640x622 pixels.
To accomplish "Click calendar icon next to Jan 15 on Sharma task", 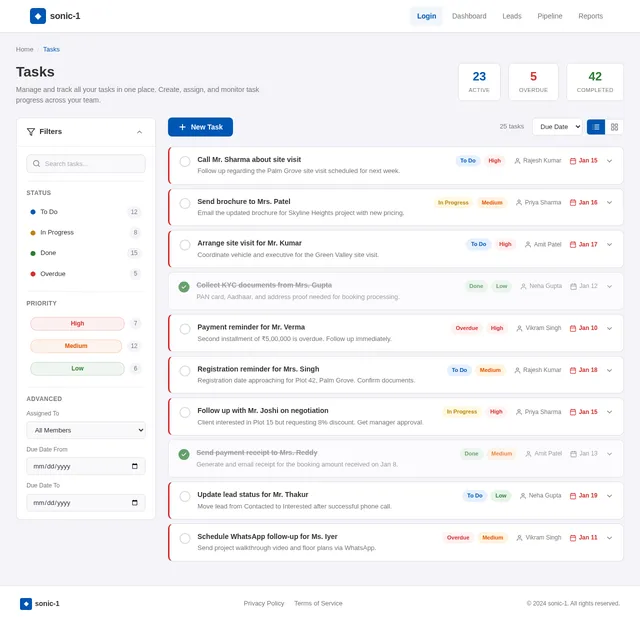I will tap(573, 161).
